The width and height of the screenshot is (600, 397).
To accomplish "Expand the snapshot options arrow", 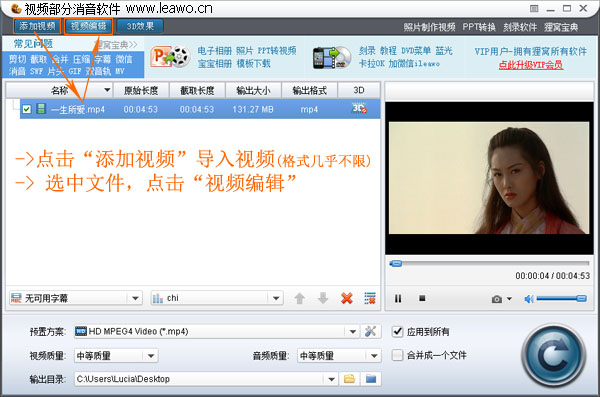I will 509,299.
